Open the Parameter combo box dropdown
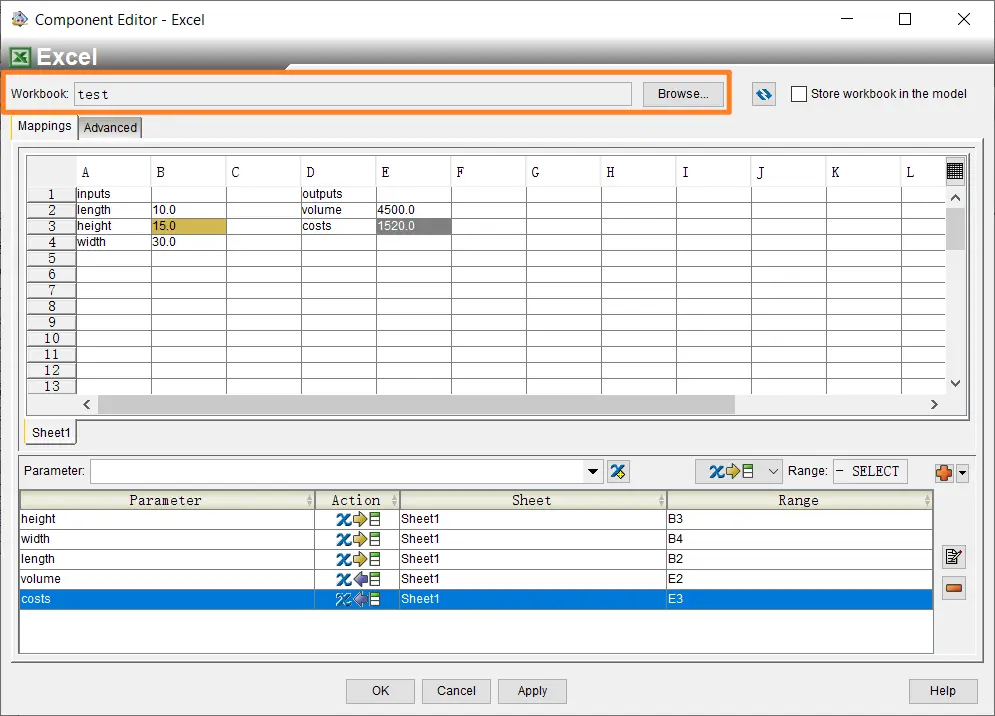This screenshot has width=995, height=716. click(592, 471)
